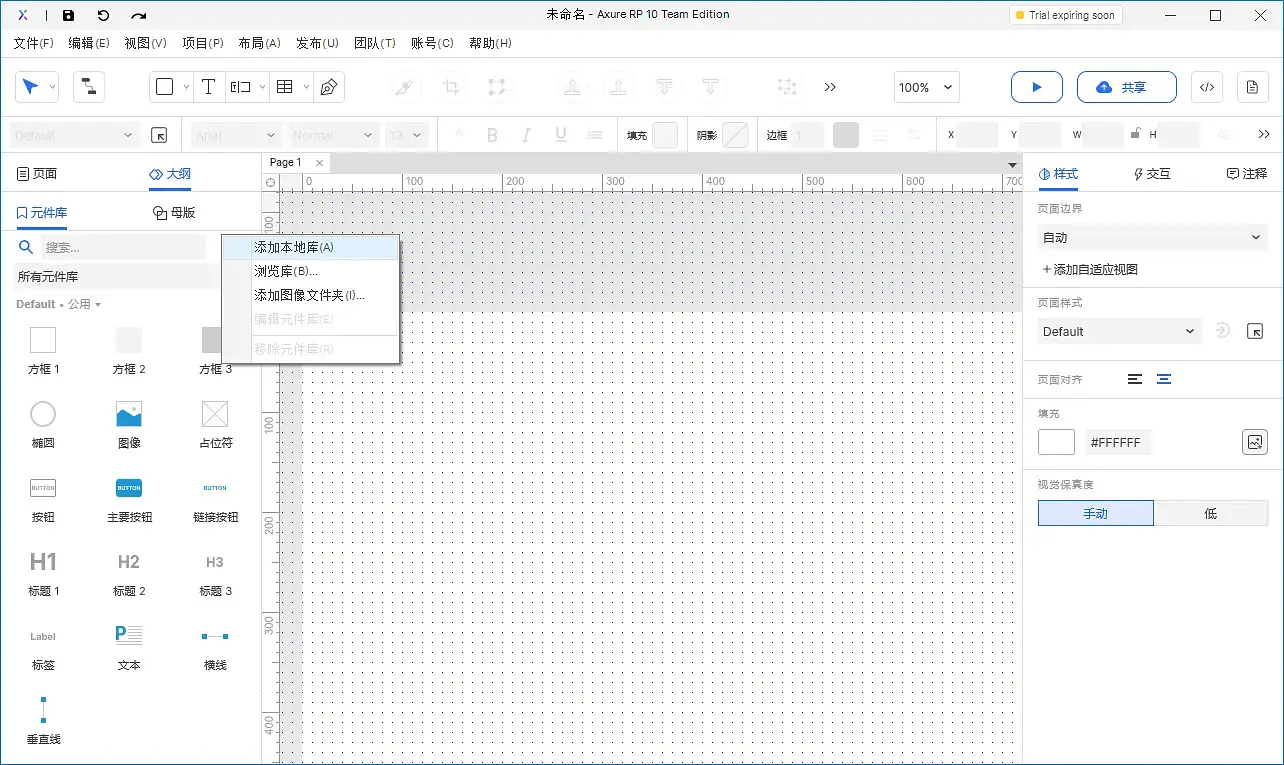
Task: Select the rectangle shape tool
Action: coord(166,87)
